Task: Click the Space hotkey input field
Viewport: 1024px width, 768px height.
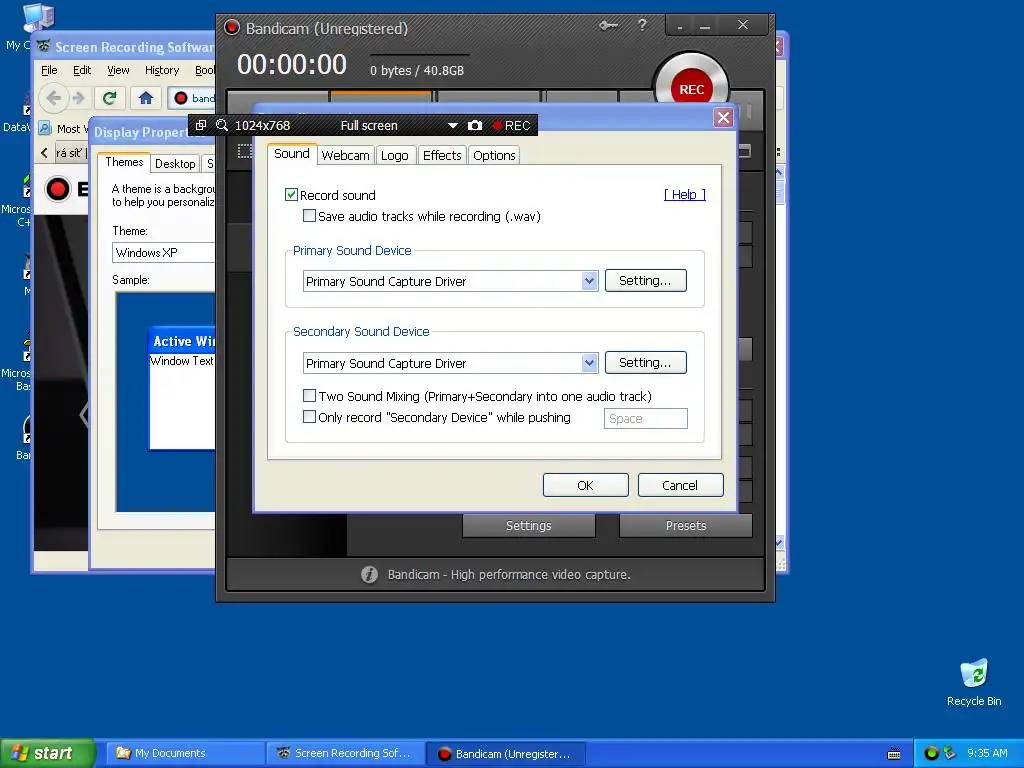Action: click(645, 419)
